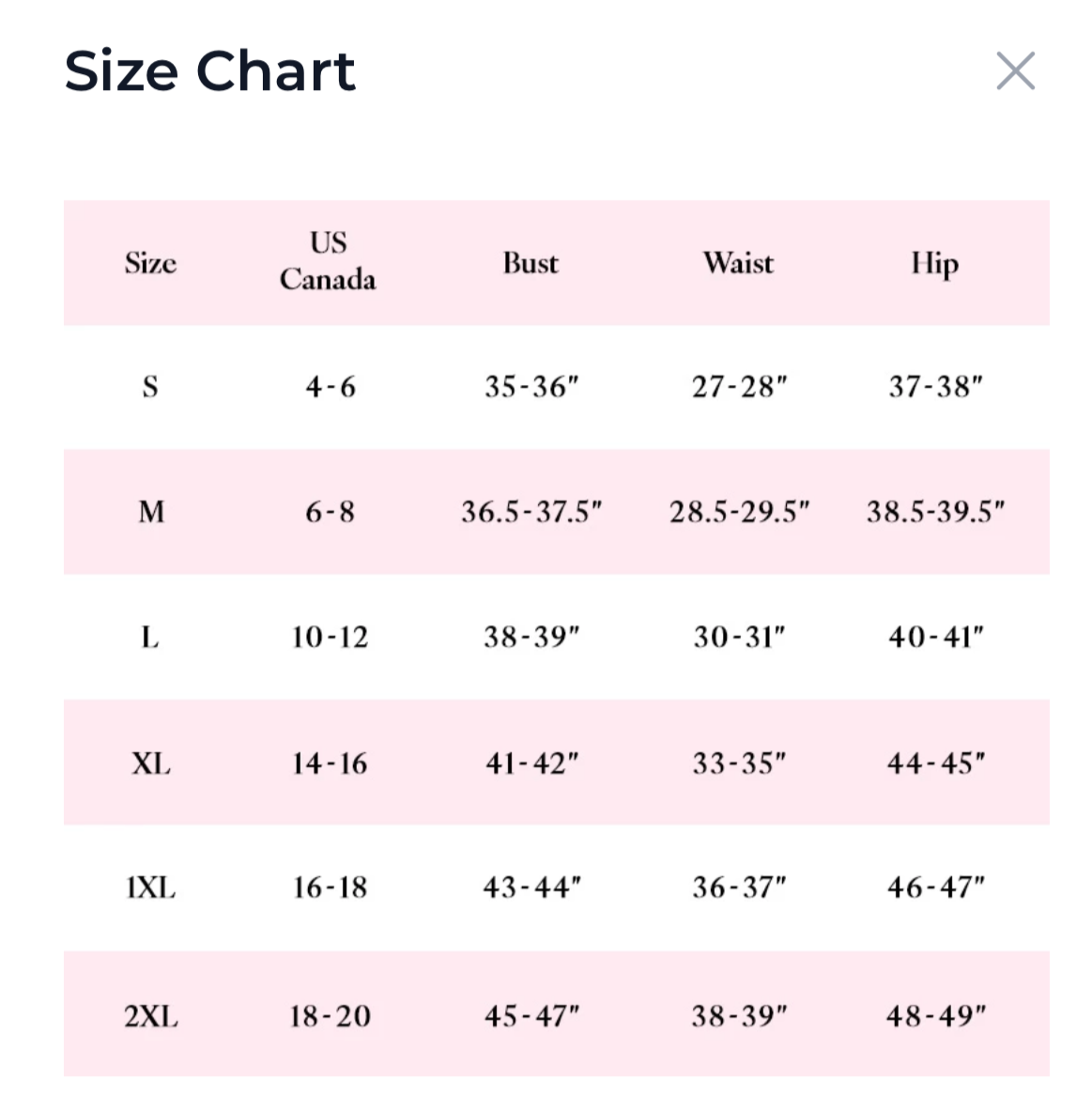Click the 1XL size row label
The image size is (1092, 1094).
pyautogui.click(x=151, y=887)
